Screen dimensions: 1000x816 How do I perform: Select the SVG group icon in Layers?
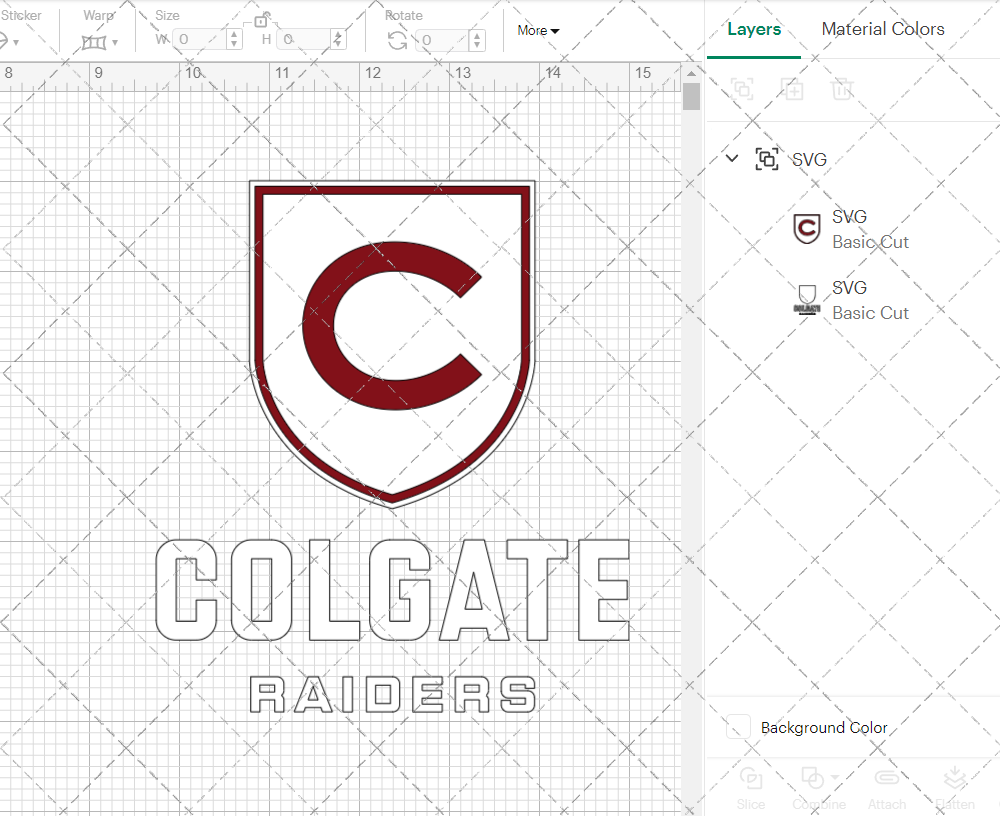pos(767,159)
